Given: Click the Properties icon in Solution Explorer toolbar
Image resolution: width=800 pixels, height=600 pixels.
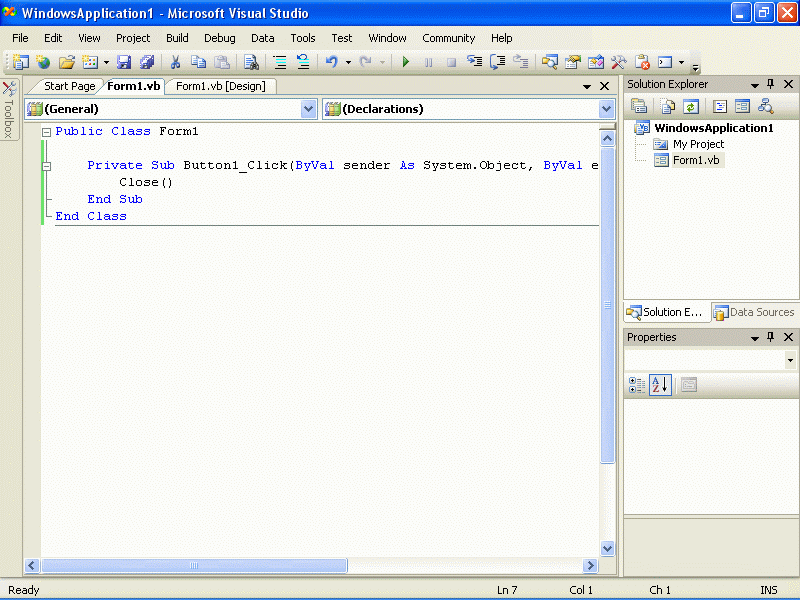Looking at the screenshot, I should [639, 106].
